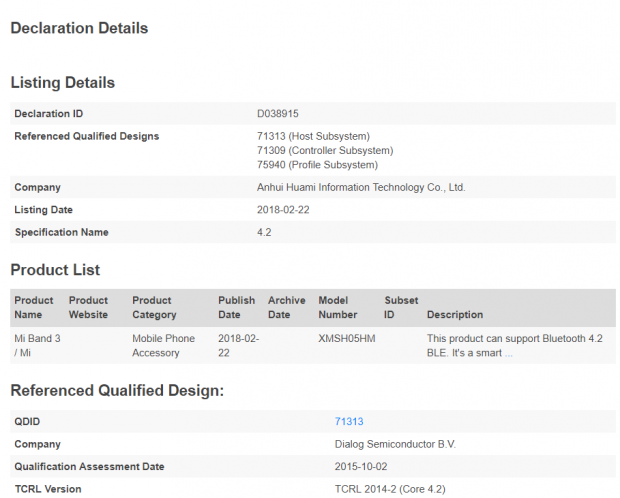Click the Product Name column header
This screenshot has width=620, height=498.
34,307
